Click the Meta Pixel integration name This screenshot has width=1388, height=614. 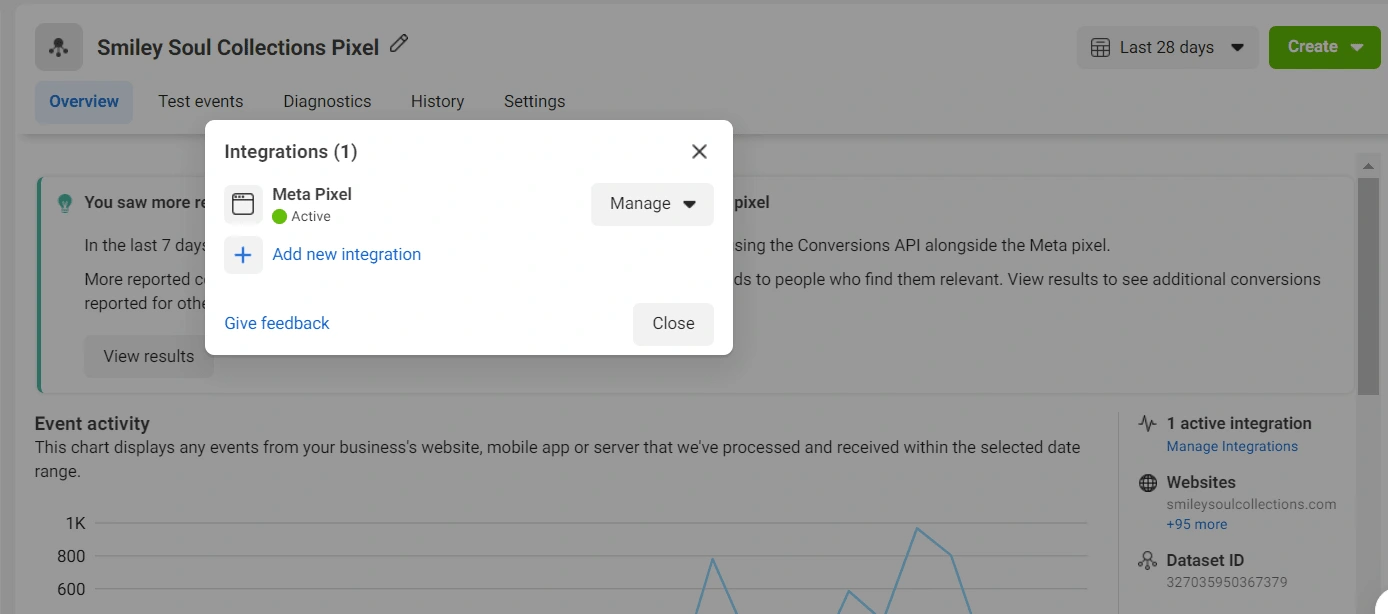pos(312,195)
